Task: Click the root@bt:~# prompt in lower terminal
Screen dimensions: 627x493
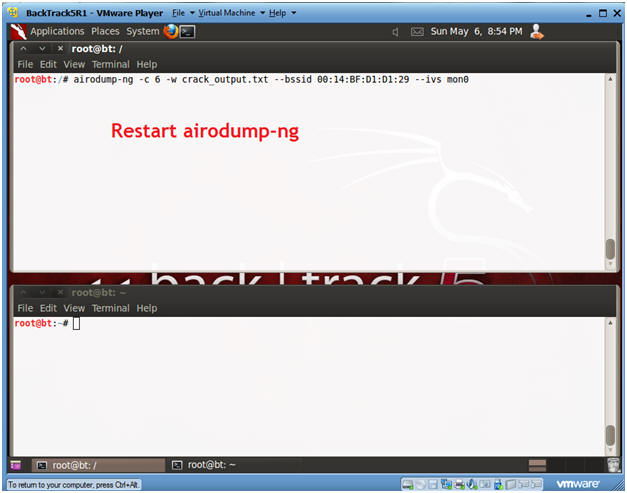Action: tap(41, 323)
